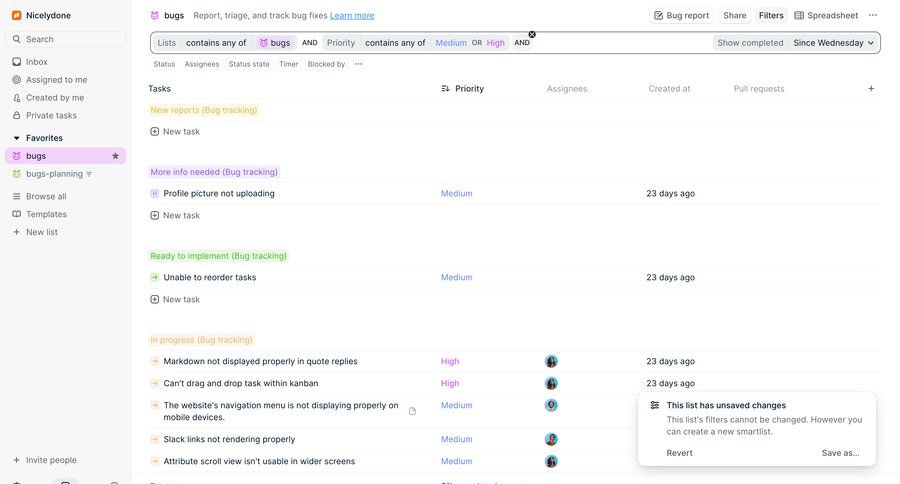Show more filter suggestions ellipsis
The height and width of the screenshot is (484, 900).
coord(358,64)
